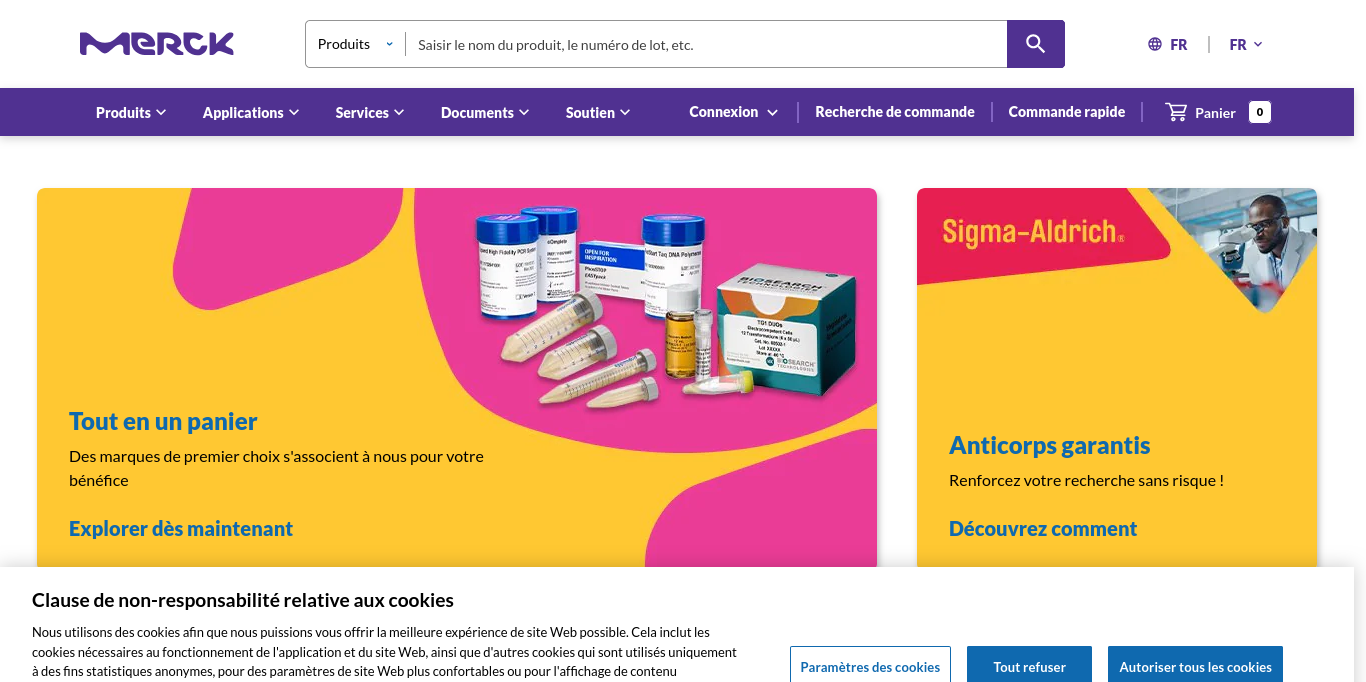The width and height of the screenshot is (1366, 682).
Task: Open Commande rapide link
Action: [1067, 112]
